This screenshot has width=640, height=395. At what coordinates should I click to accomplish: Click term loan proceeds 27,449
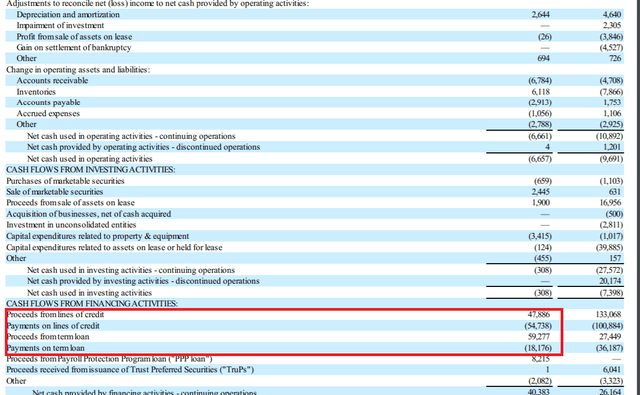610,337
